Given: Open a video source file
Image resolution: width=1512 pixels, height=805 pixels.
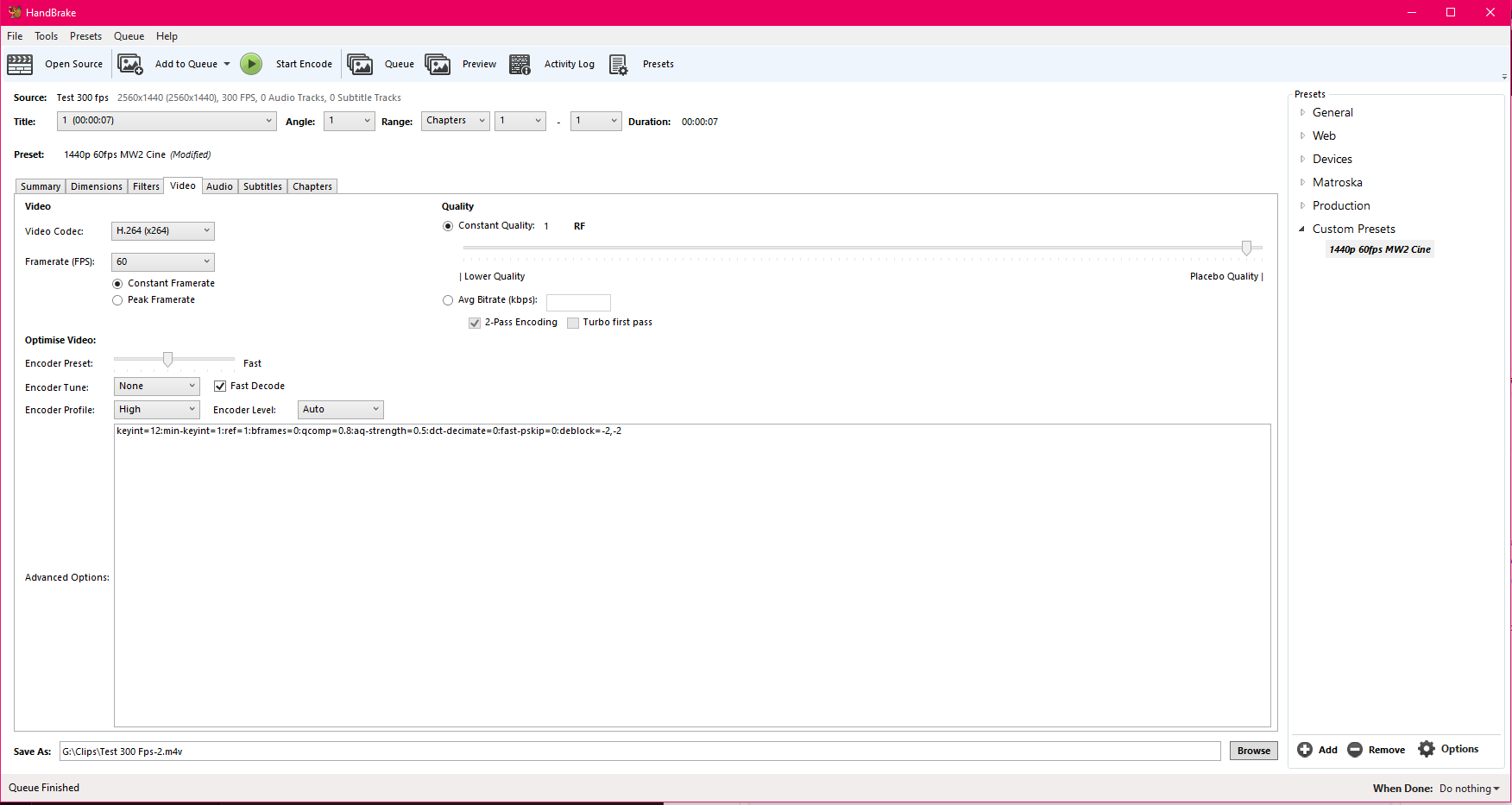Looking at the screenshot, I should pyautogui.click(x=56, y=64).
